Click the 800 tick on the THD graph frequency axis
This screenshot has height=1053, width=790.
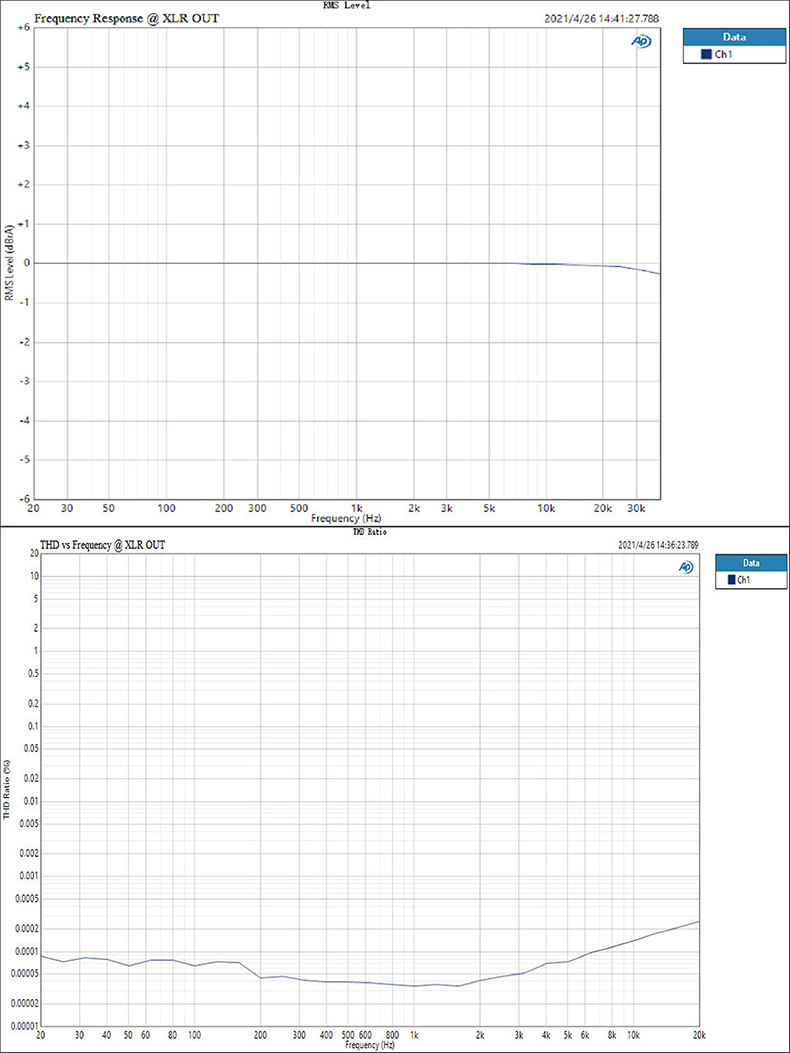click(394, 1036)
